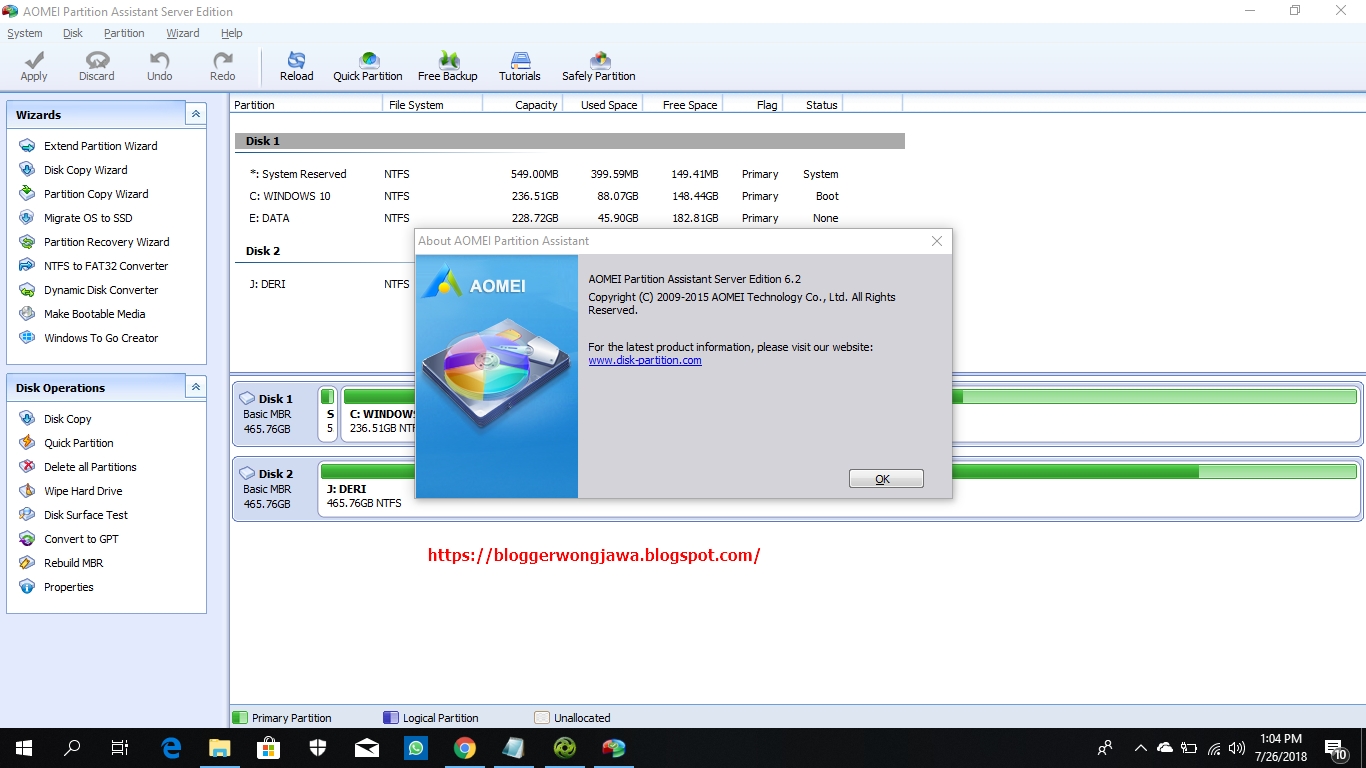Screen dimensions: 1366x768
Task: Open Quick Partition from the toolbar
Action: [x=368, y=67]
